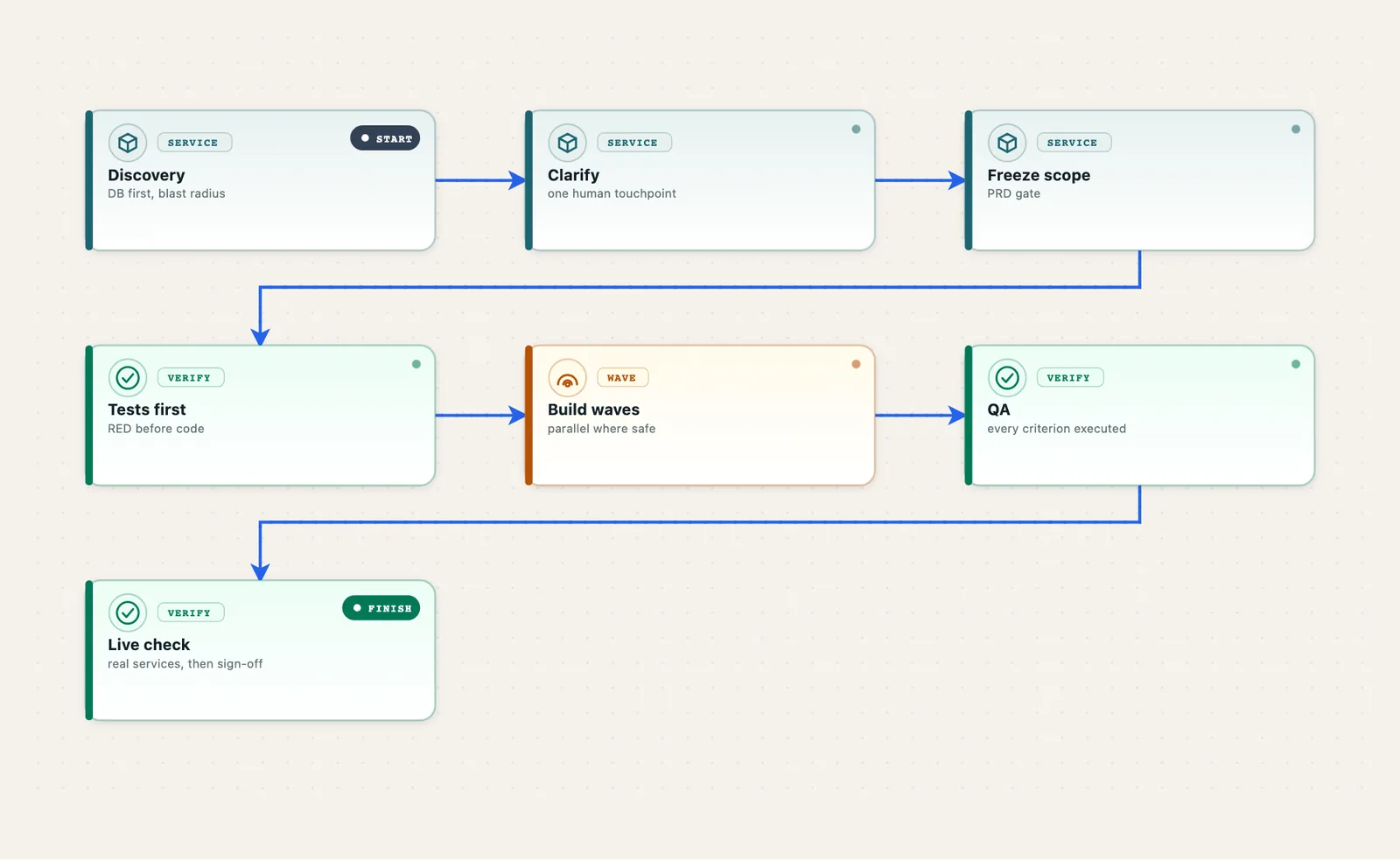This screenshot has width=1400, height=861.
Task: Select the Freeze scope node title
Action: 1039,175
